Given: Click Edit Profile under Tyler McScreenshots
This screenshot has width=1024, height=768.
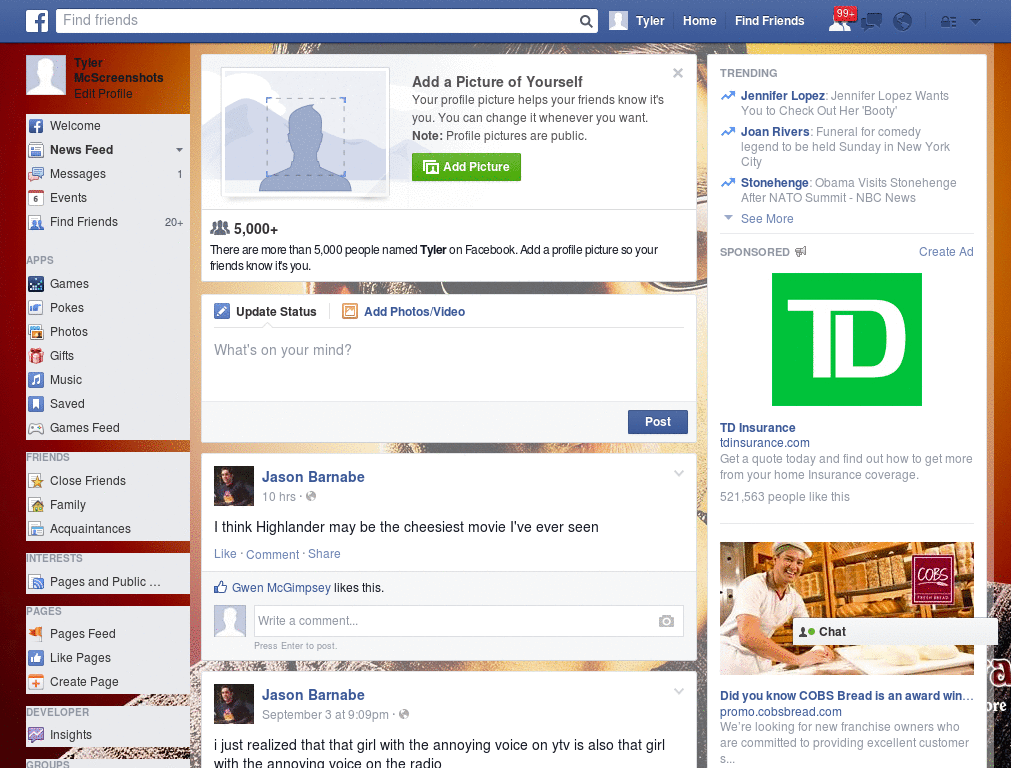Looking at the screenshot, I should click(103, 94).
